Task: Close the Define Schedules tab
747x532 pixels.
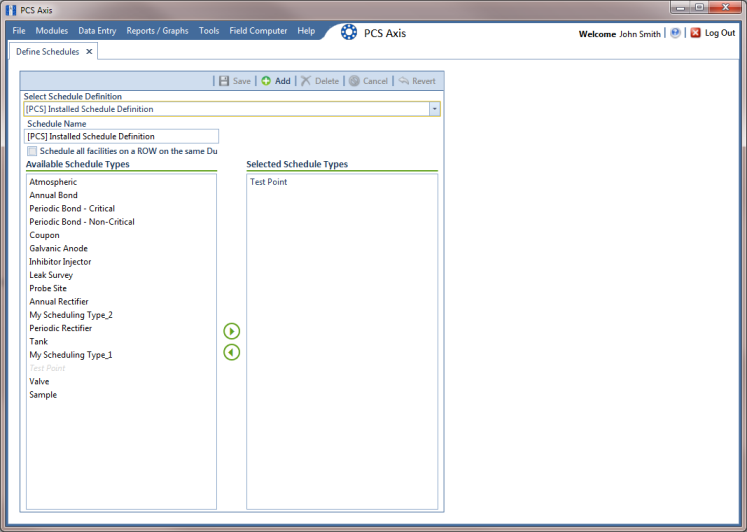Action: click(x=89, y=51)
